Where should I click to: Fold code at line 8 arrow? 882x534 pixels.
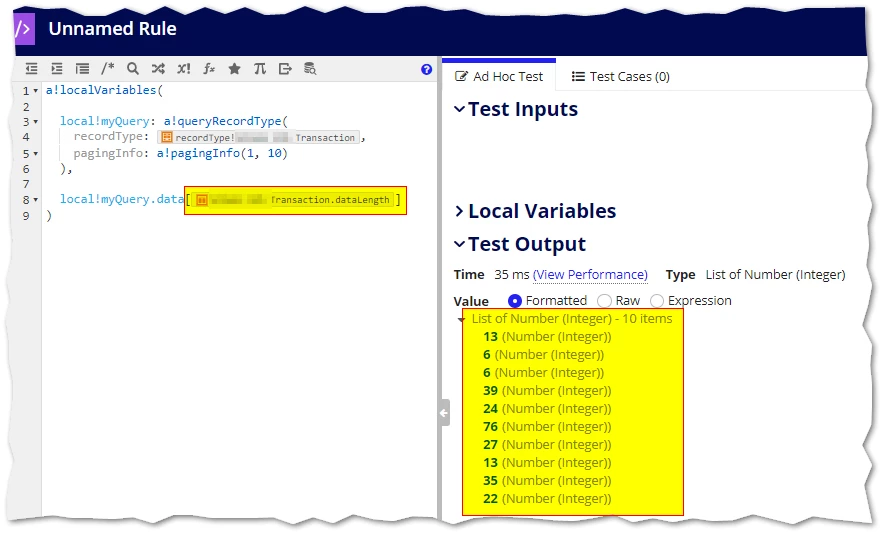tap(36, 200)
